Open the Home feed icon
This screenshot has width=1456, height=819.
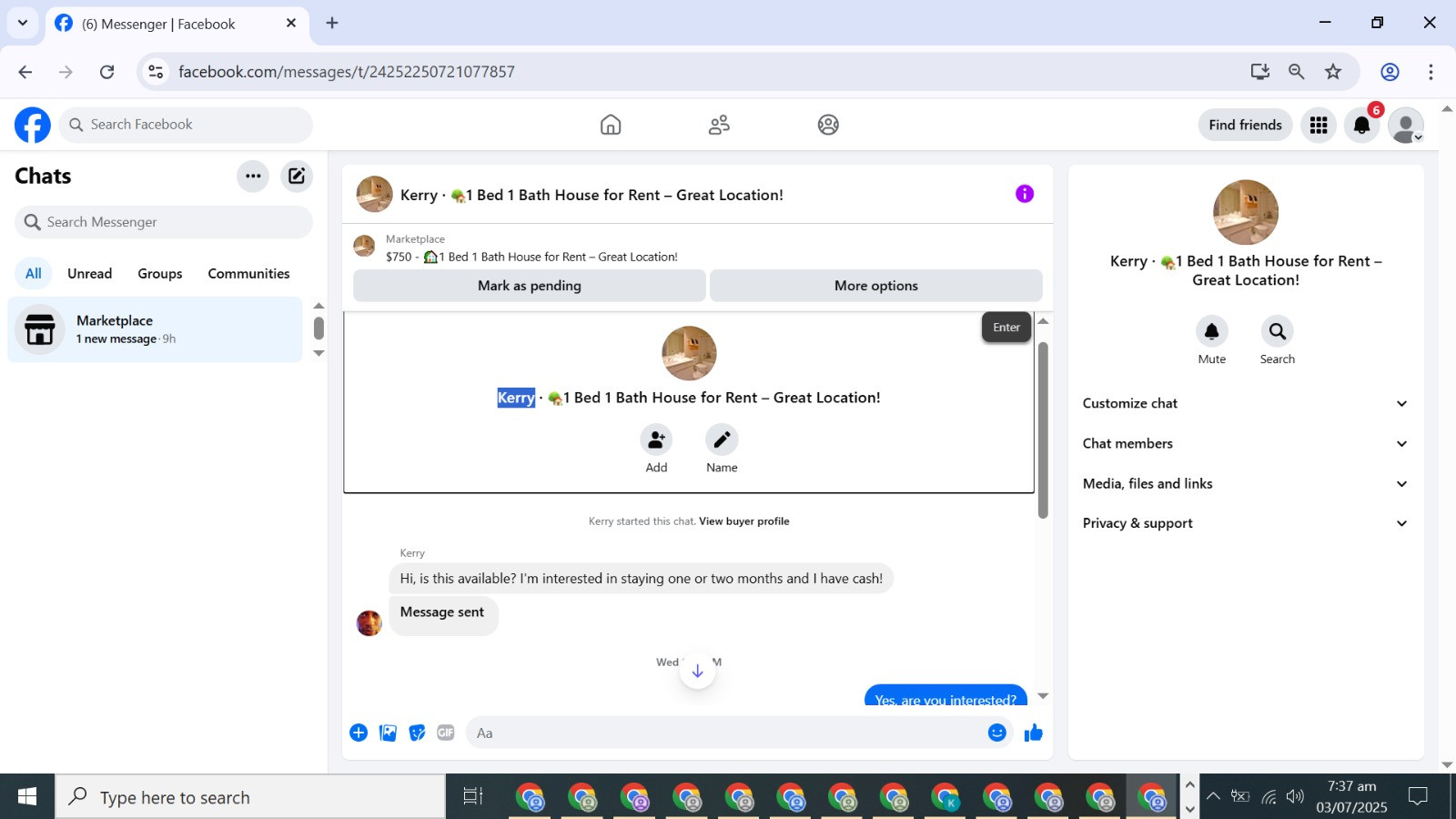coord(611,125)
